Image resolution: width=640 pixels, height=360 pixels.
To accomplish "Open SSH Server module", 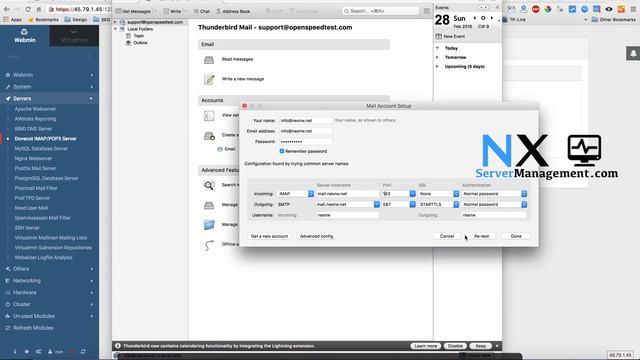I will coord(27,228).
